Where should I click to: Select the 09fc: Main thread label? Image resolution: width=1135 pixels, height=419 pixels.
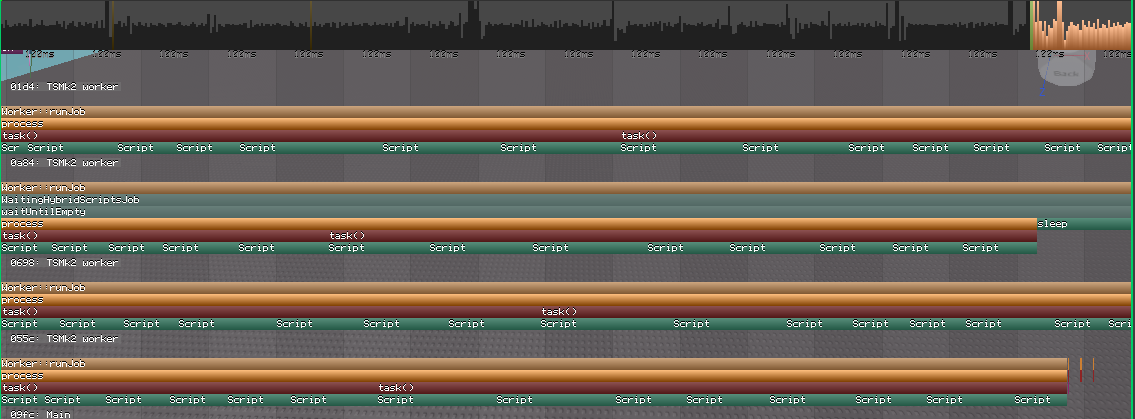[41, 414]
